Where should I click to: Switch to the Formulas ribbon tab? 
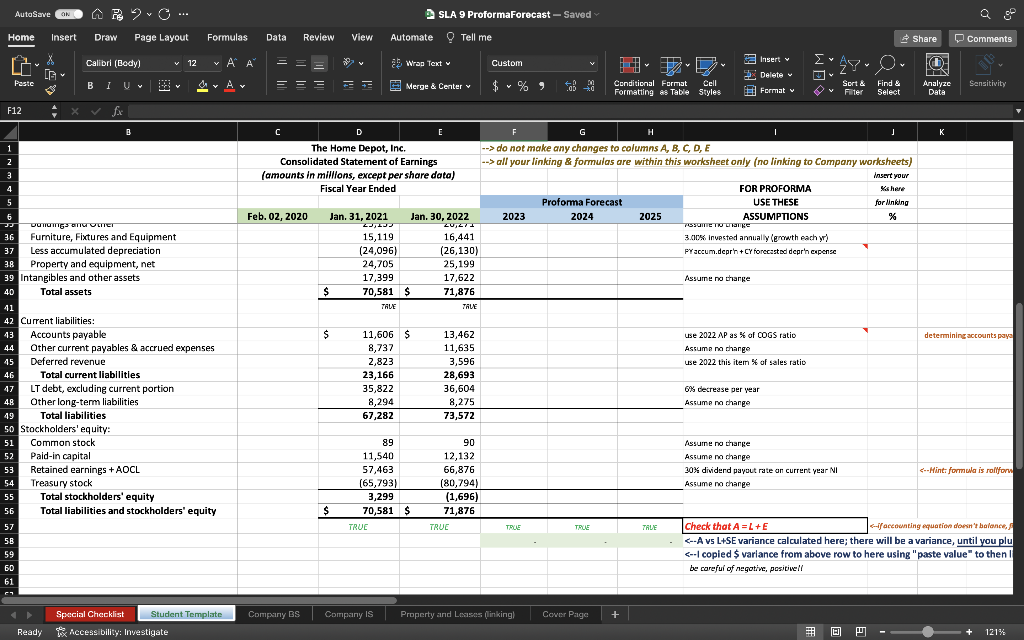[x=227, y=37]
